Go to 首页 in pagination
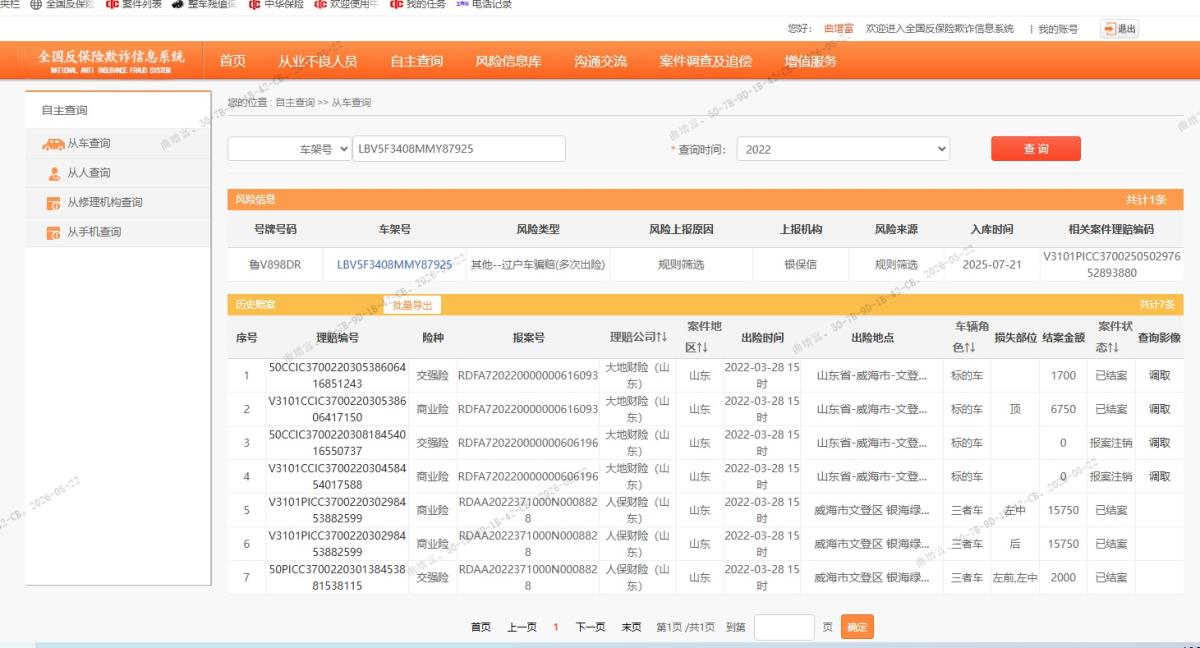 (481, 627)
